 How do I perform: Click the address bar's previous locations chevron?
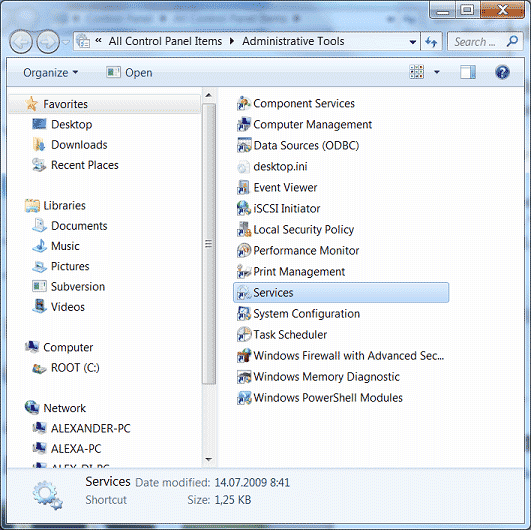coord(99,41)
